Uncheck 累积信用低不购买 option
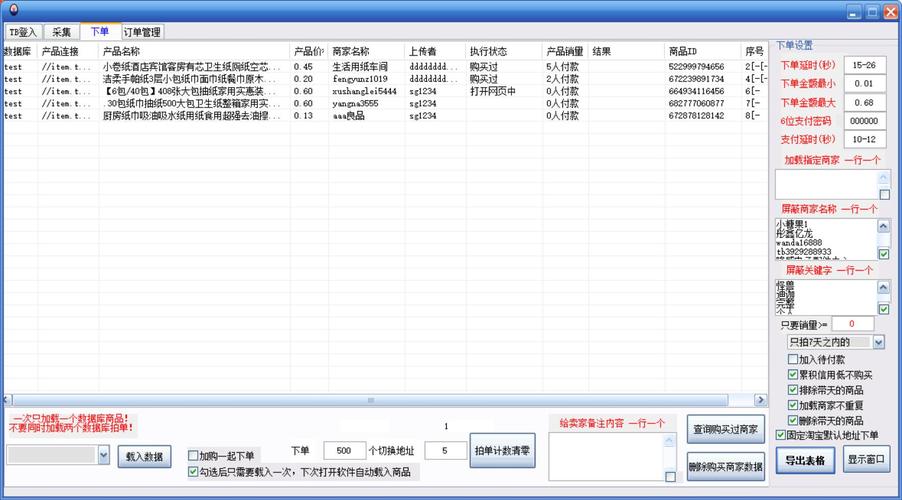 tap(794, 375)
